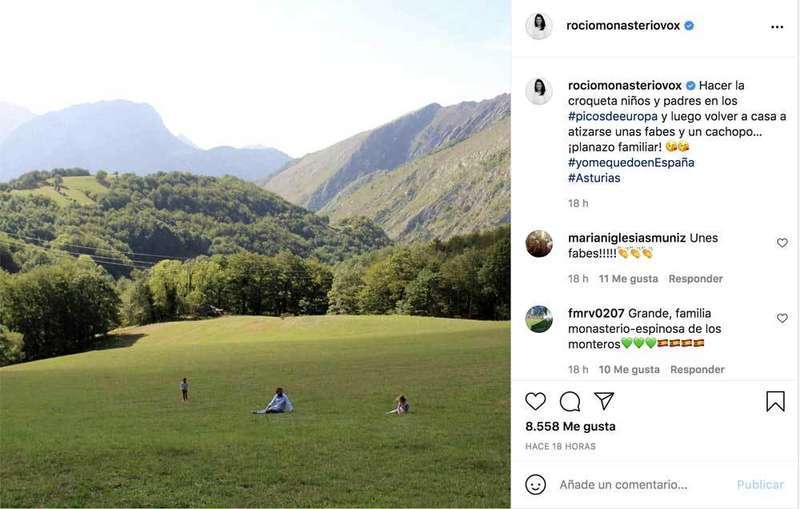The image size is (800, 509).
Task: Reply to fmrv0207's comment
Action: pyautogui.click(x=697, y=370)
